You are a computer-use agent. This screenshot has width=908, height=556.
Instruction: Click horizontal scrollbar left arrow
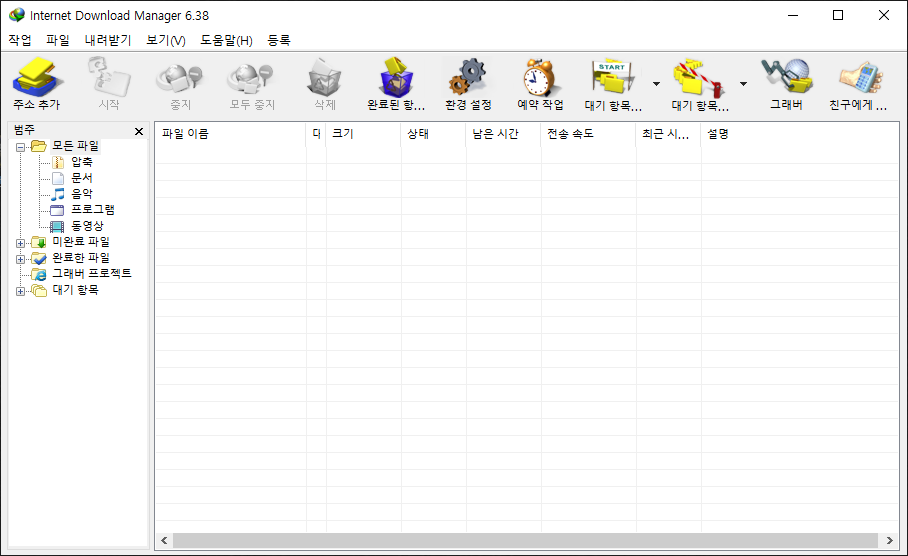click(164, 540)
